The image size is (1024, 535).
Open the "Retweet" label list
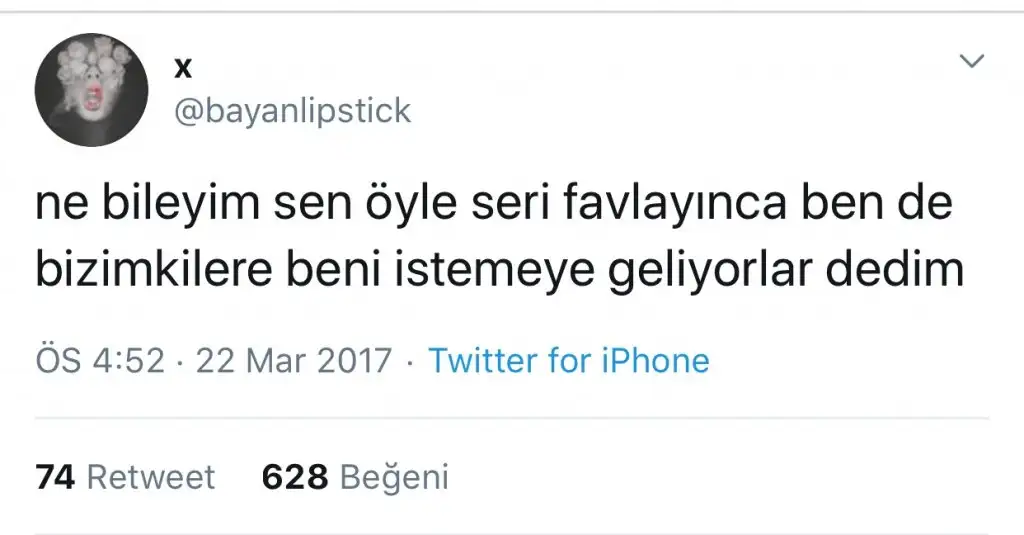click(x=150, y=477)
